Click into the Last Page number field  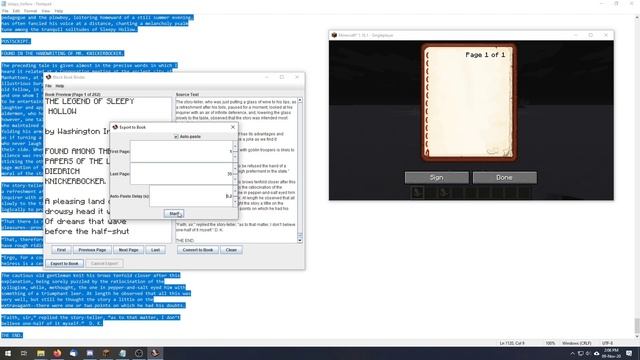point(181,174)
